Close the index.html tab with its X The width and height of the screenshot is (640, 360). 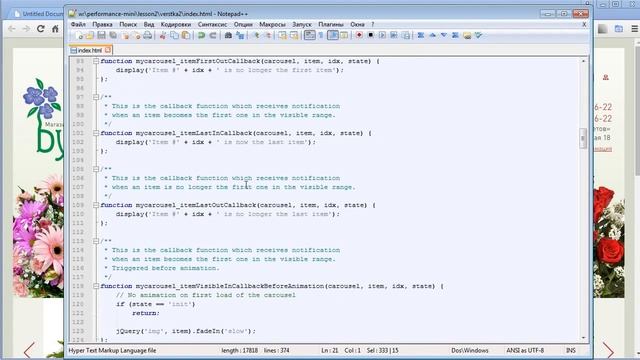108,50
